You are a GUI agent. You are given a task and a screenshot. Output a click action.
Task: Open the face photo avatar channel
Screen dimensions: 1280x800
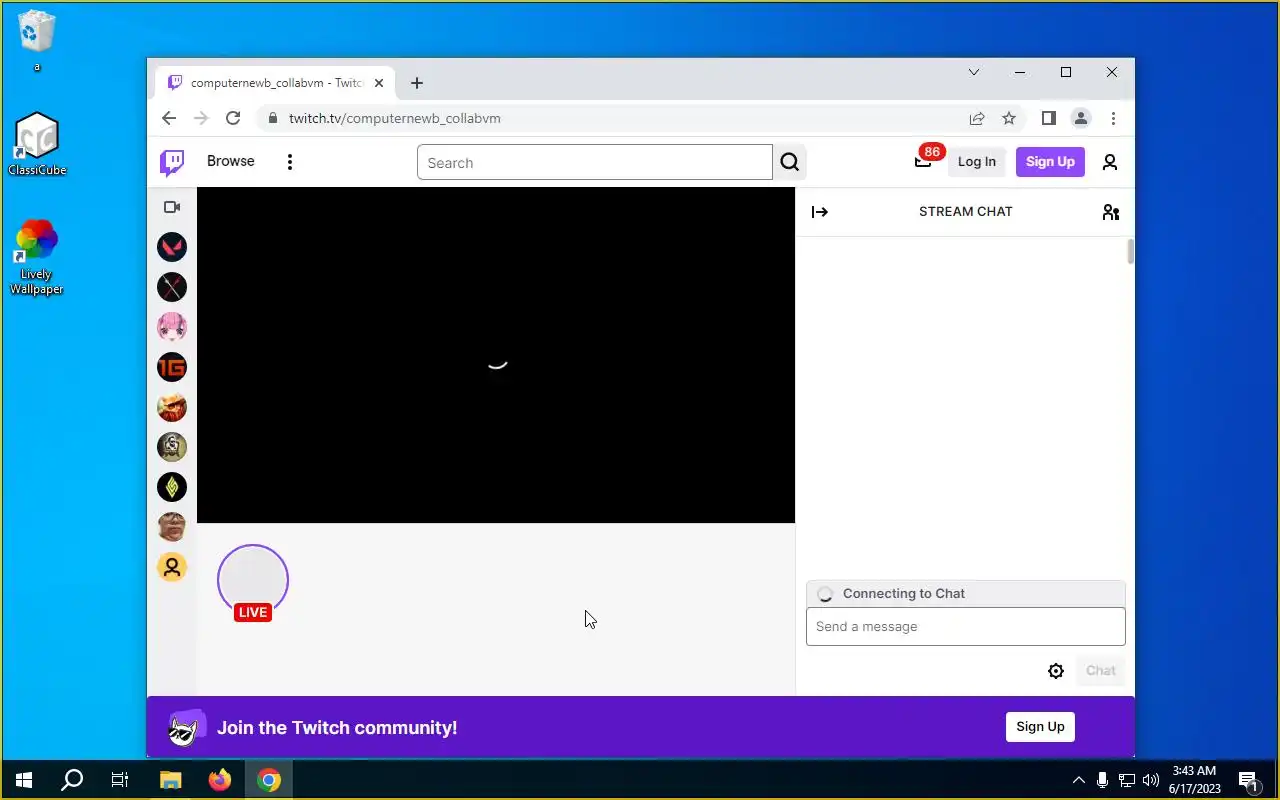tap(172, 527)
